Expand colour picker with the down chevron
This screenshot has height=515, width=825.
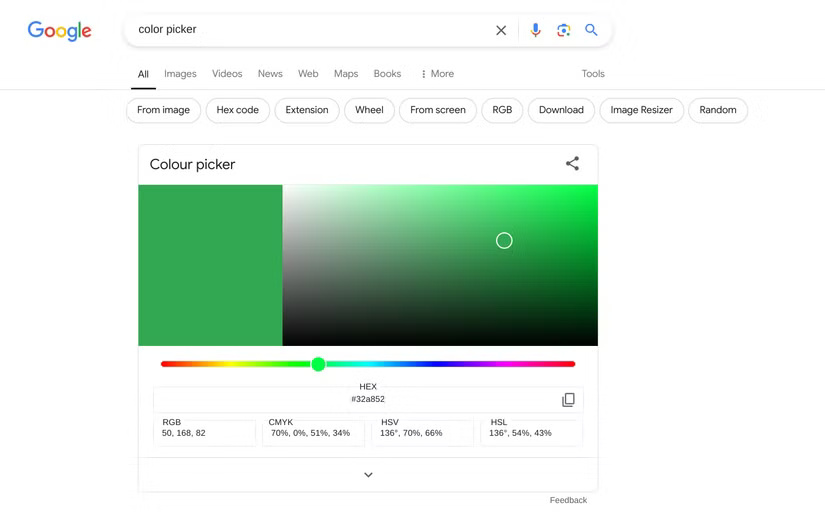[x=368, y=474]
